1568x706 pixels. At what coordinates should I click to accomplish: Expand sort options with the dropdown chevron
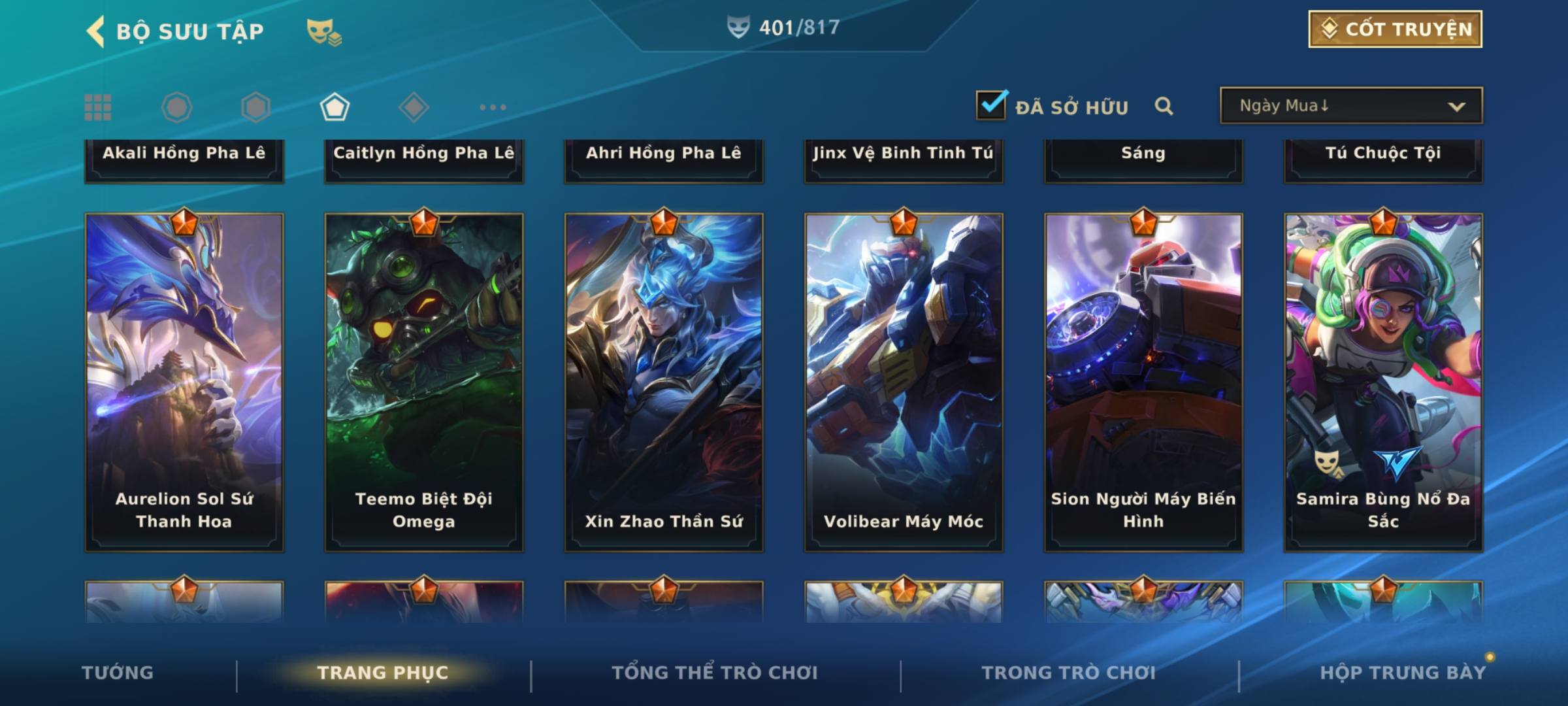1456,107
